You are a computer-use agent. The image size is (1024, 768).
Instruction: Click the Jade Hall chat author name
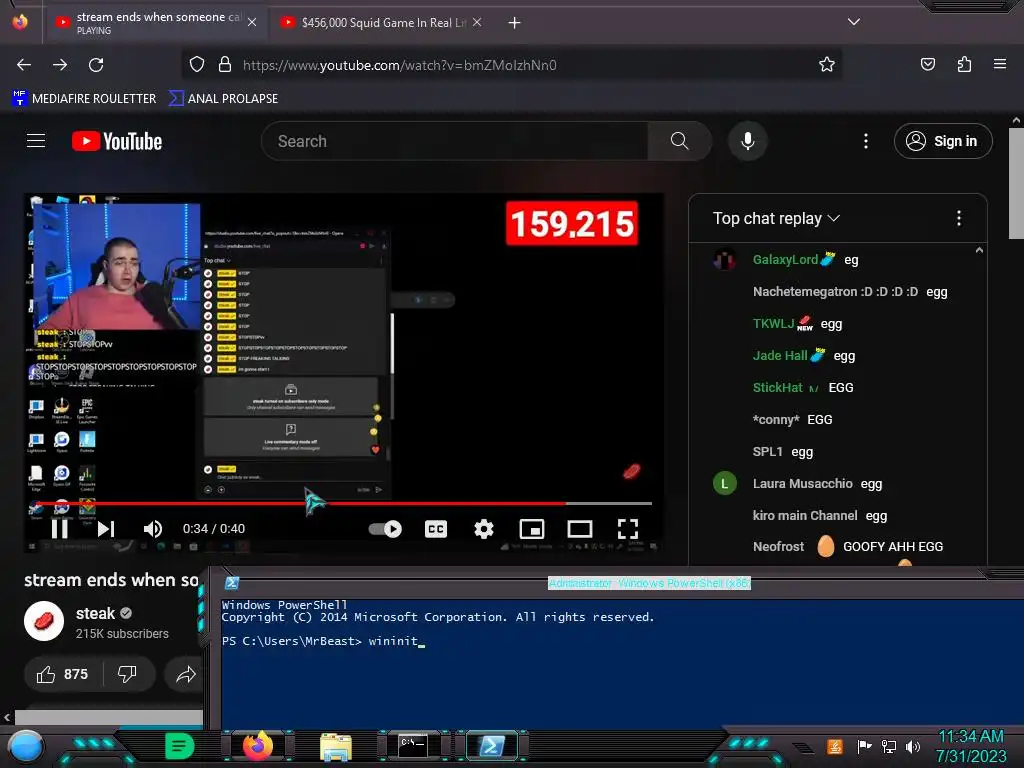tap(780, 355)
